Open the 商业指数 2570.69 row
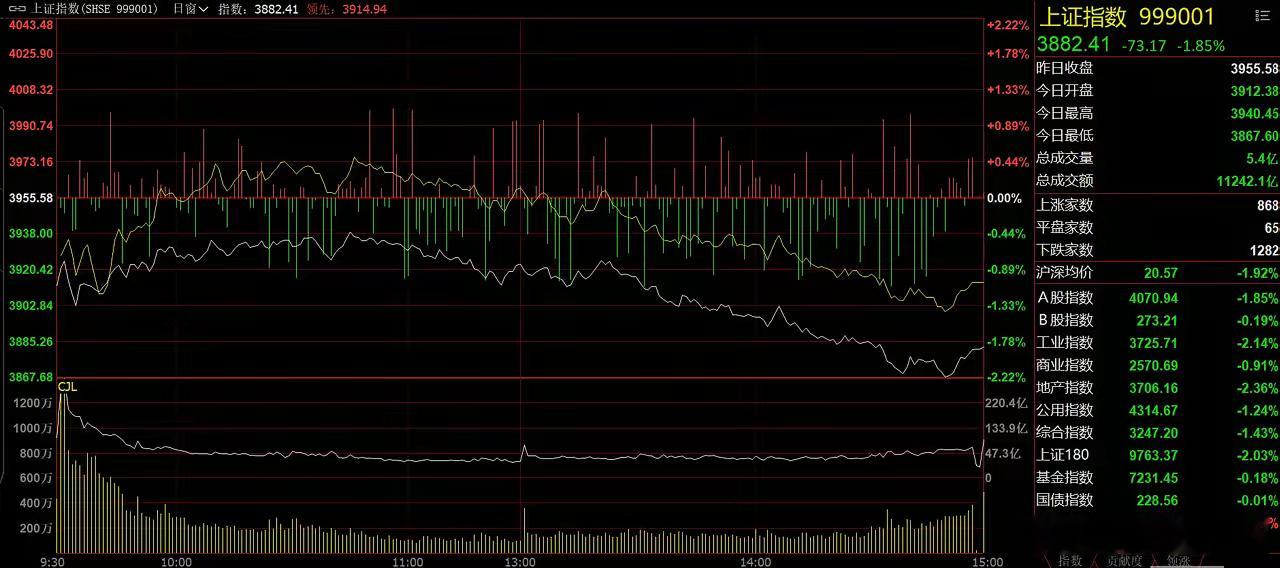Viewport: 1280px width, 568px height. tap(1157, 365)
